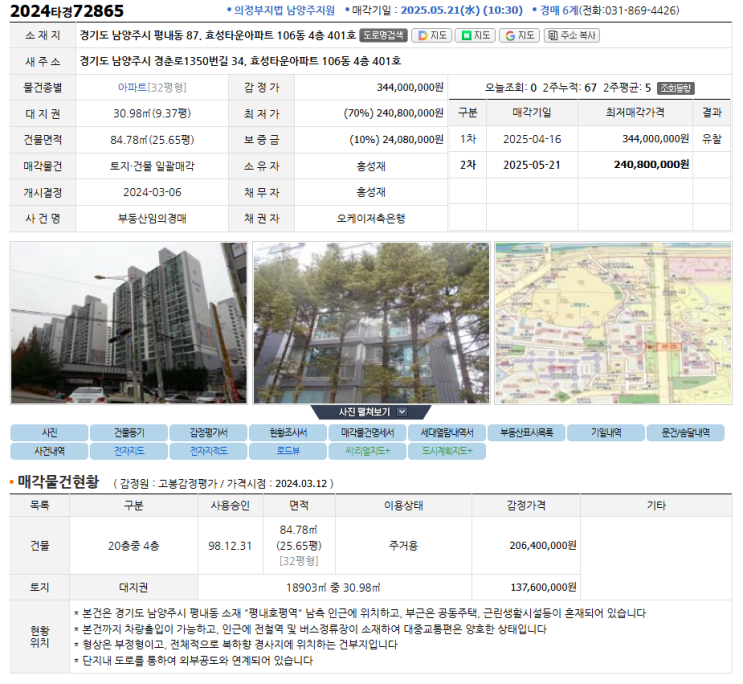Open the apartment exterior photo thumbnail

click(129, 323)
